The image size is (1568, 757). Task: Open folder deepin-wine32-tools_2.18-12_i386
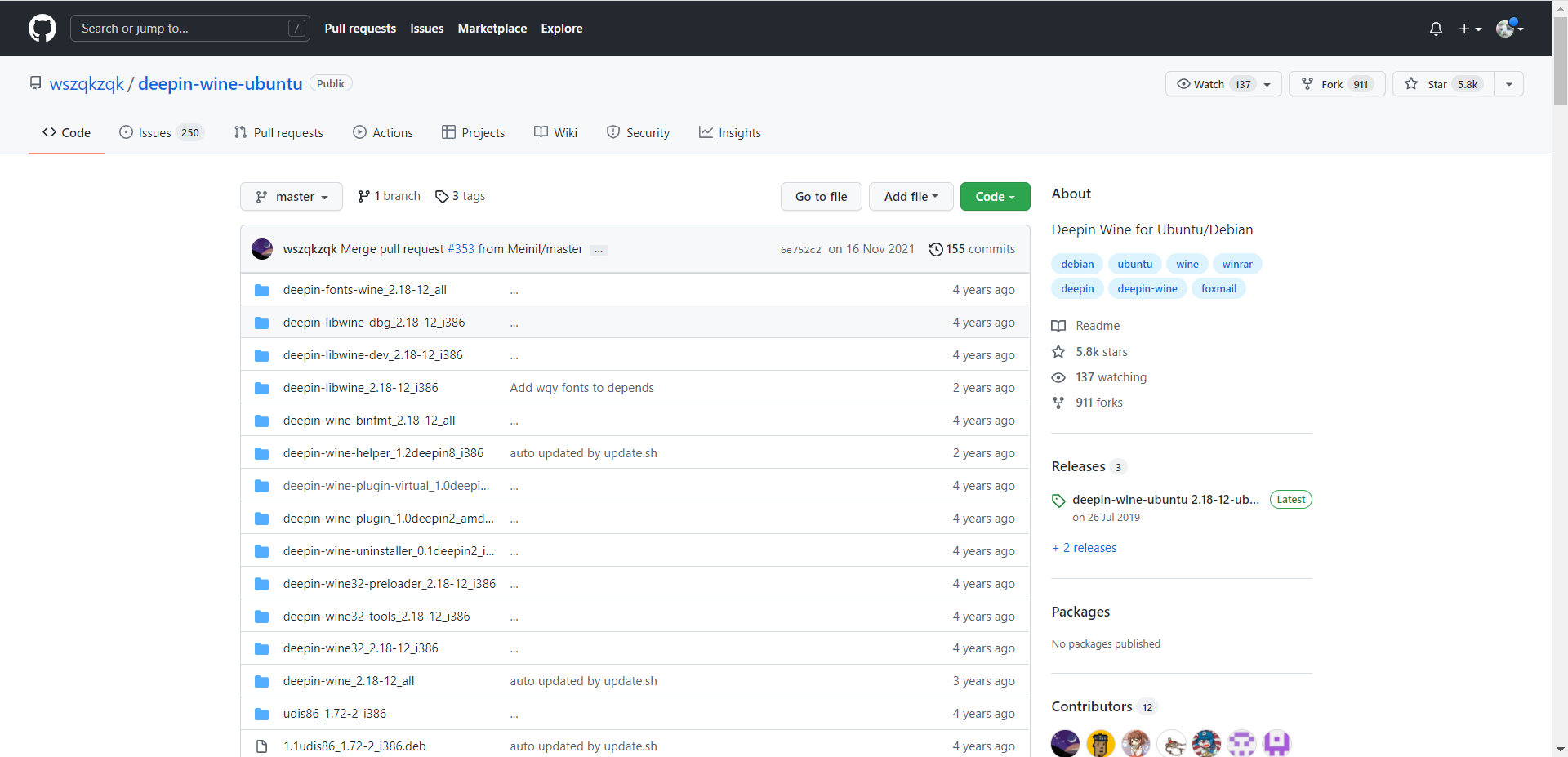click(376, 617)
